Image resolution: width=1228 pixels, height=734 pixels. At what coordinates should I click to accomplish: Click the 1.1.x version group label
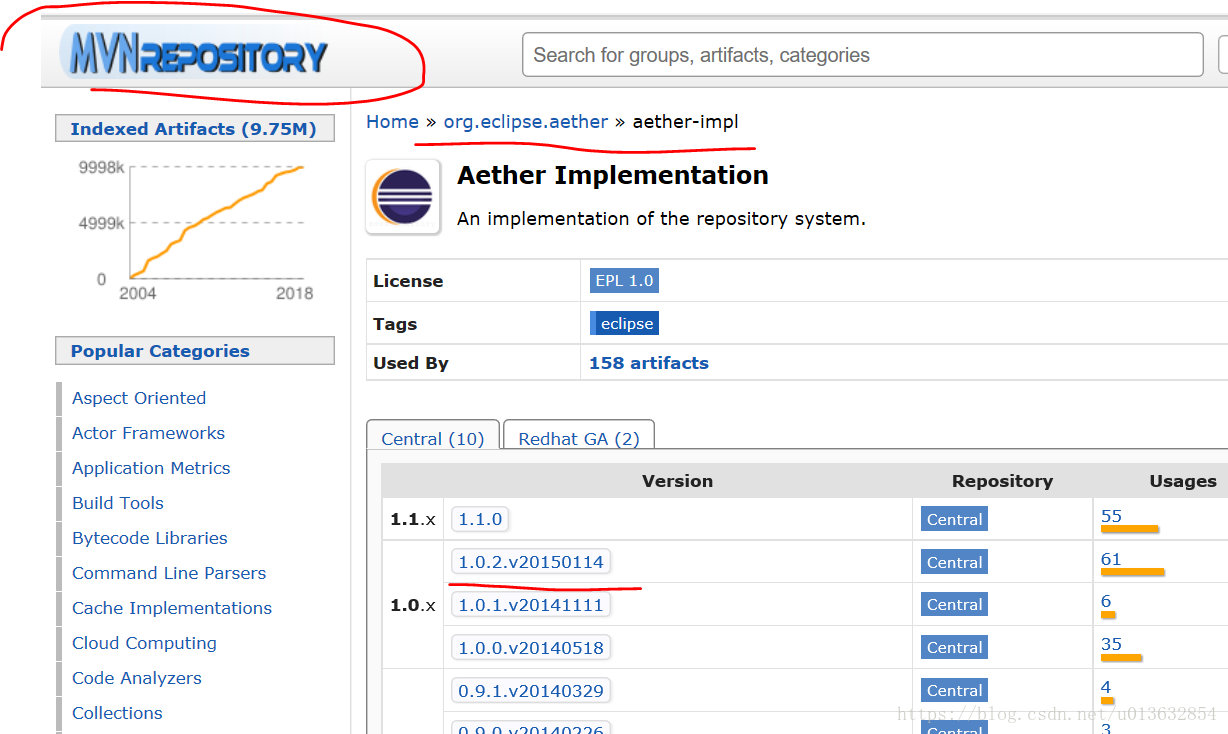coord(413,520)
